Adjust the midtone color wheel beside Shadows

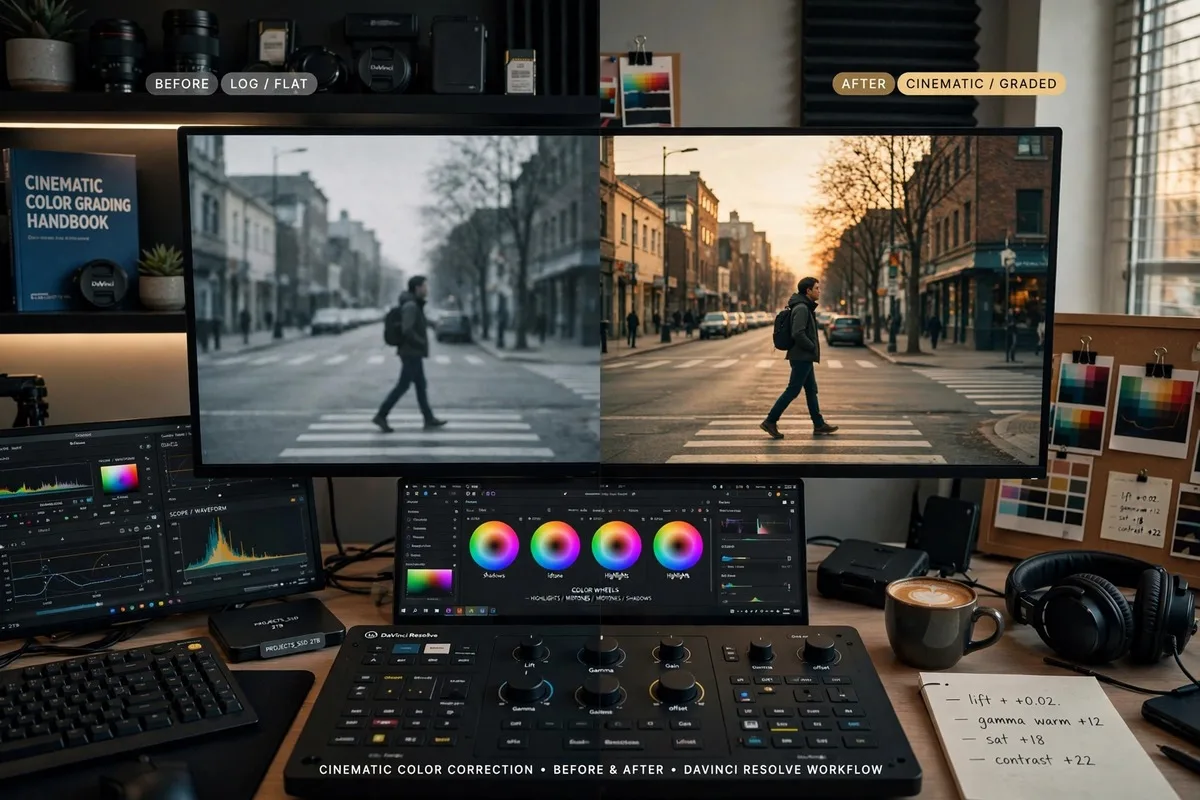(555, 545)
